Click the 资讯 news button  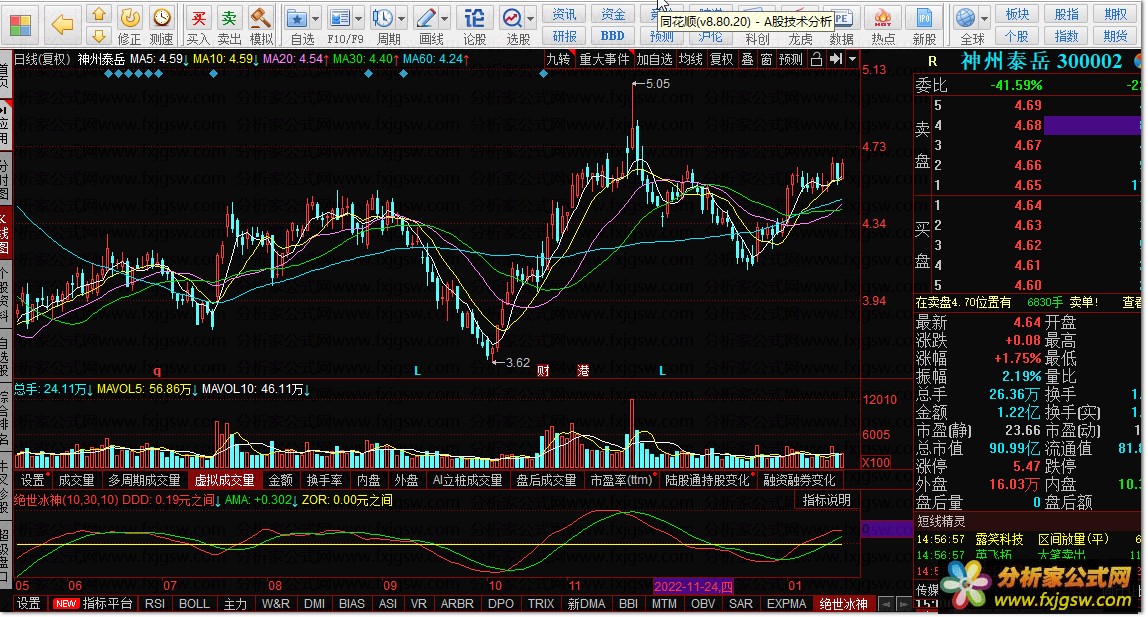(x=564, y=15)
